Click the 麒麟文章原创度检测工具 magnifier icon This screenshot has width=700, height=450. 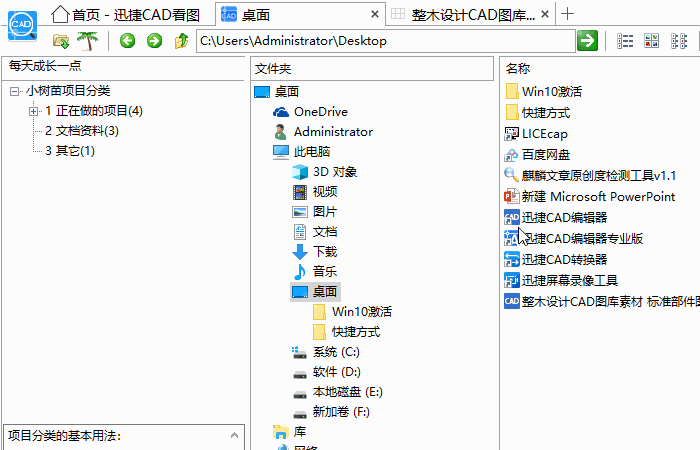tap(512, 175)
